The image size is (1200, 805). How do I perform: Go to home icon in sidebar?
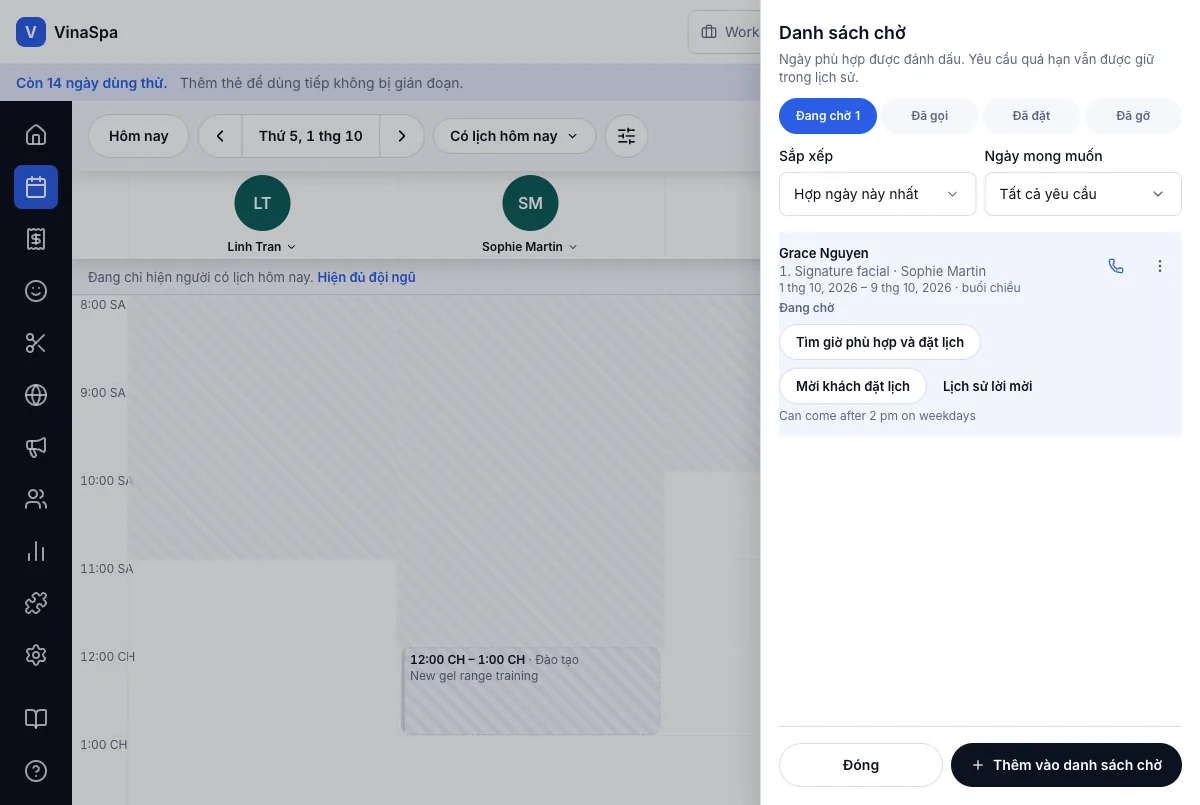[36, 135]
